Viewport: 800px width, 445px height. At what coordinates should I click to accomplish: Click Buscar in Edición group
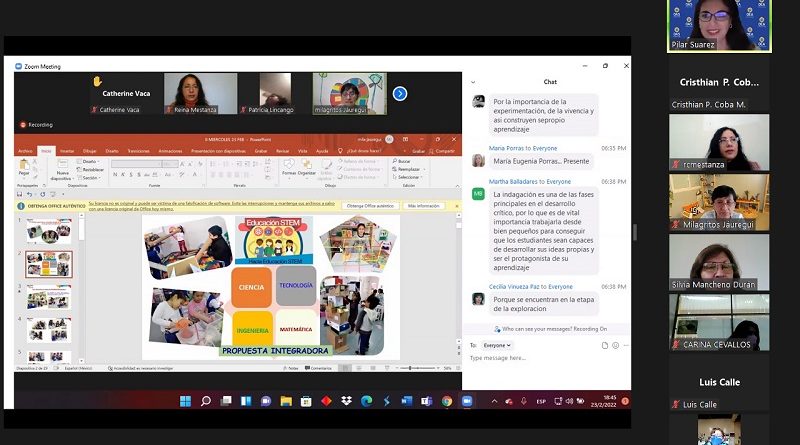click(402, 161)
